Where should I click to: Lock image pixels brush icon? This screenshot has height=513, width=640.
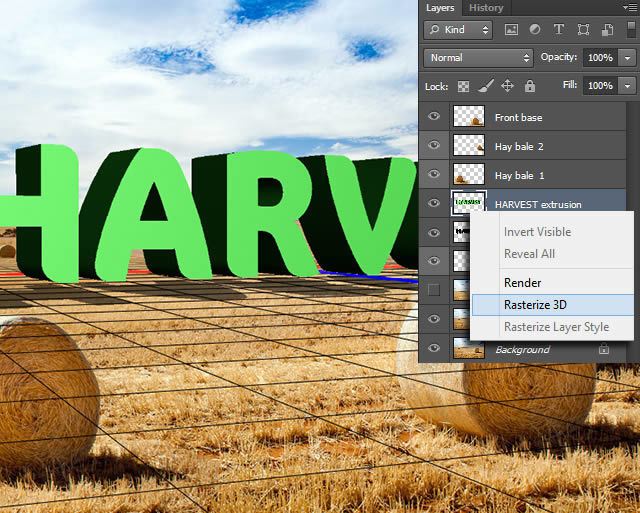pos(486,86)
